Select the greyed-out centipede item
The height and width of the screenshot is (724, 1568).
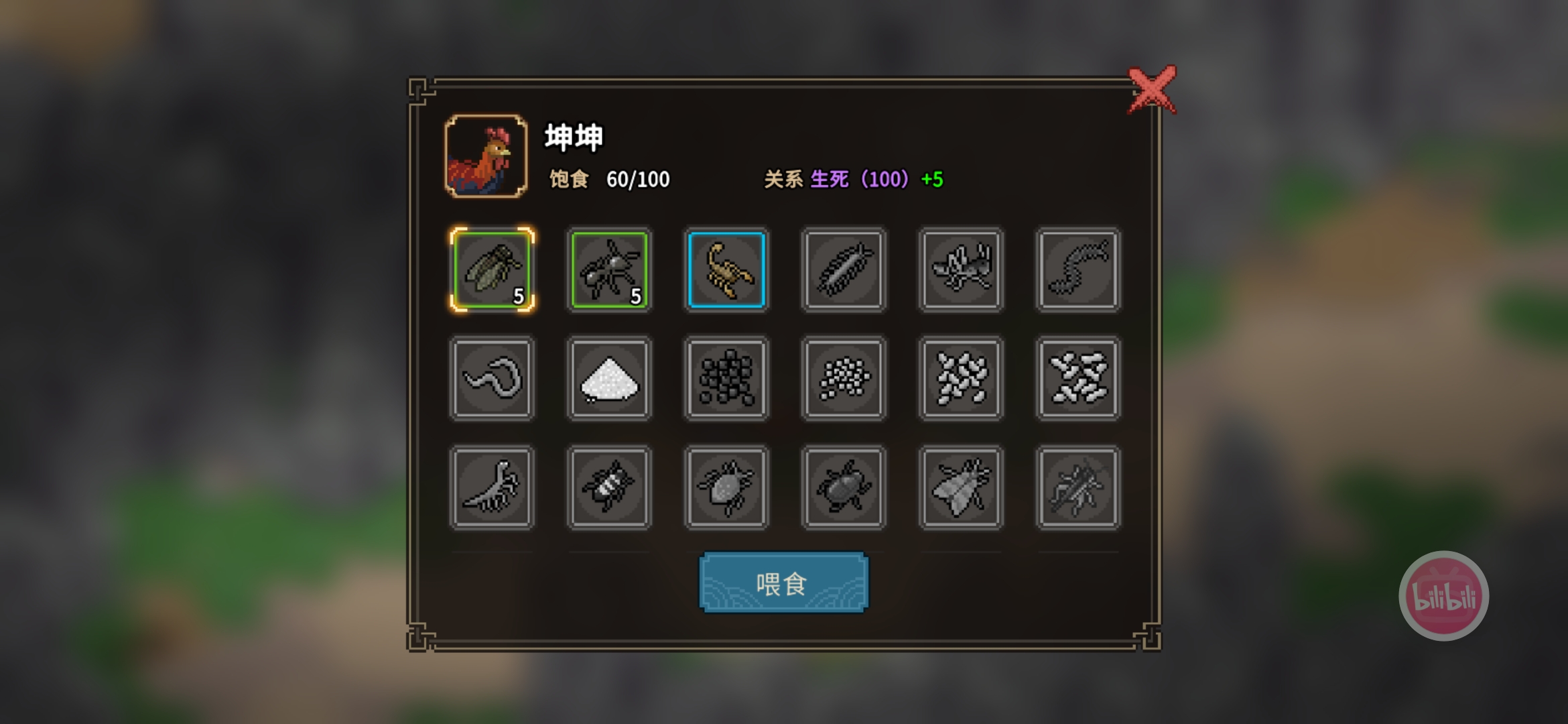pyautogui.click(x=844, y=269)
